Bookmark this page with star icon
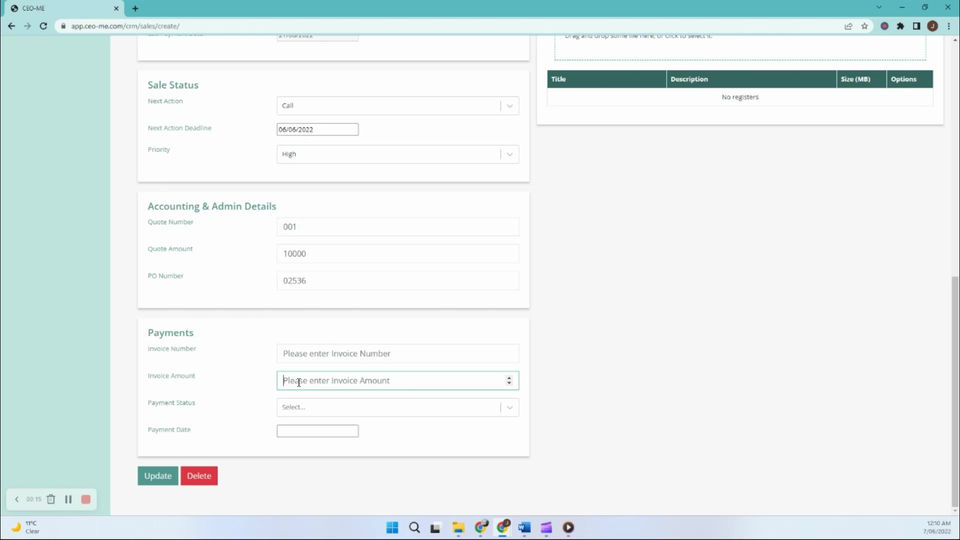The height and width of the screenshot is (540, 960). tap(864, 26)
